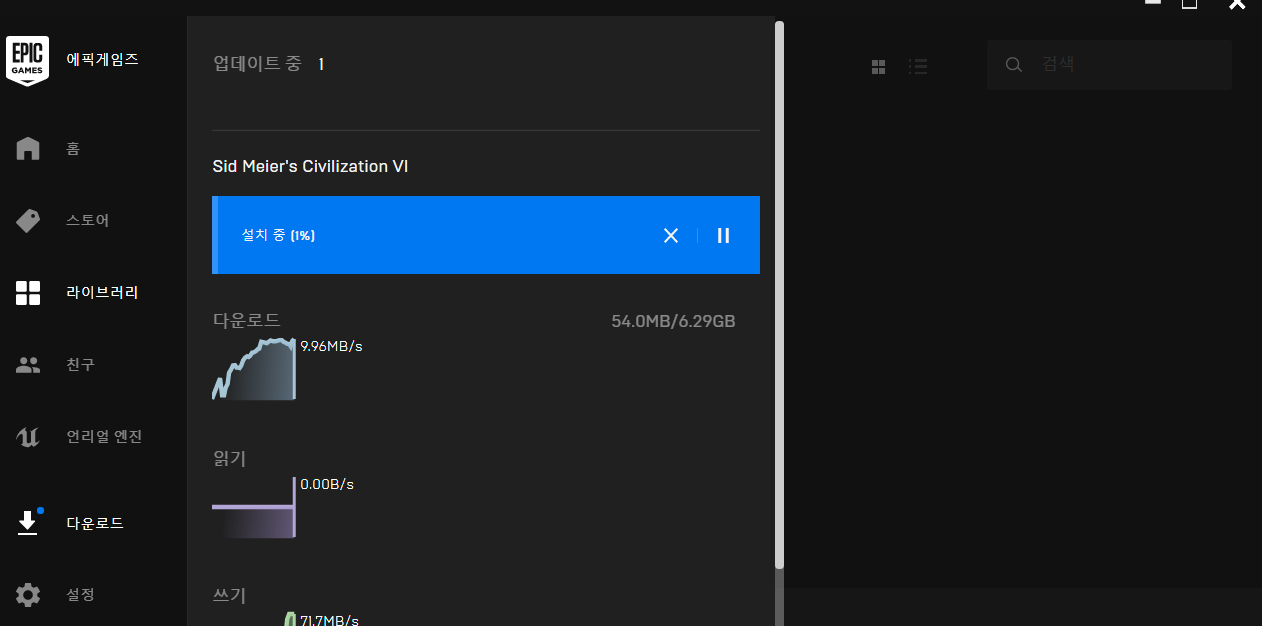Select the 친구 menu label

point(80,365)
